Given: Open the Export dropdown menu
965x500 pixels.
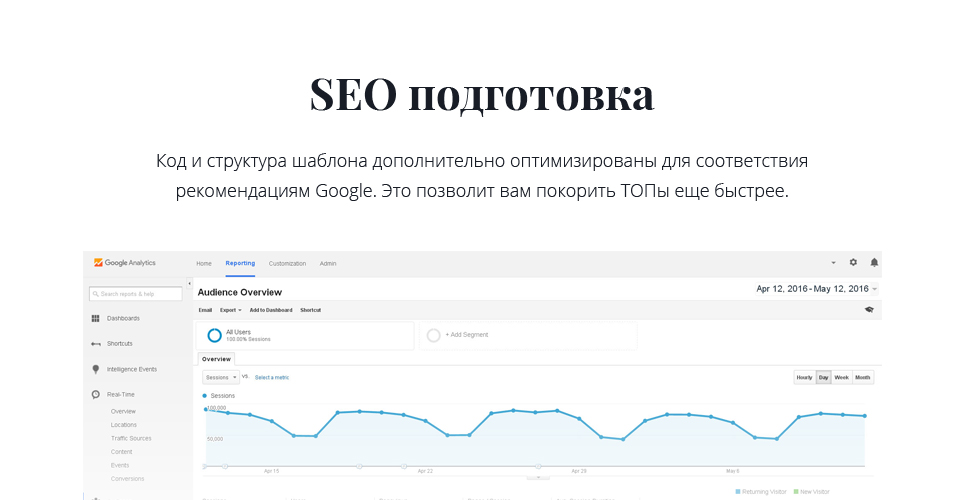Looking at the screenshot, I should tap(231, 310).
